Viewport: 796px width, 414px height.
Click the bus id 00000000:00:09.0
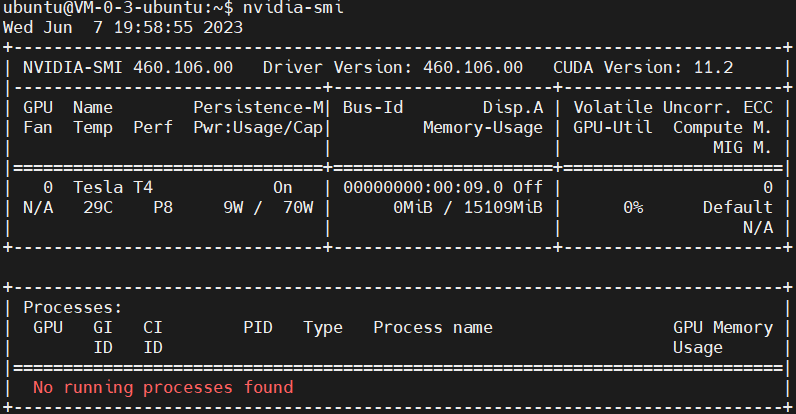[423, 187]
